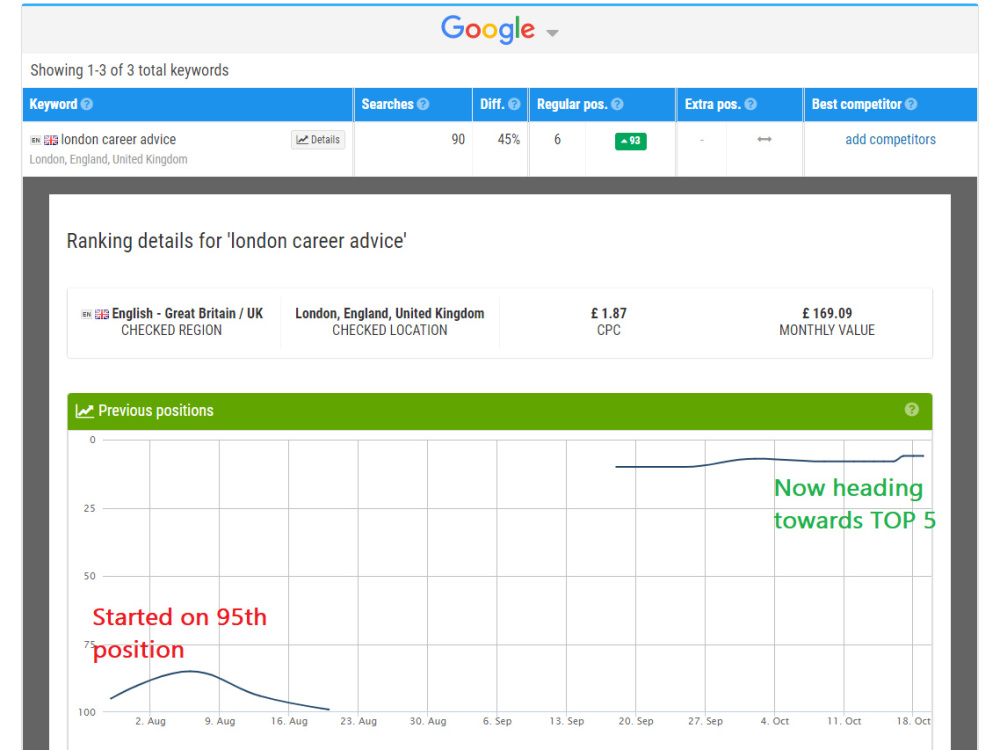Sort by the Best competitor column header

[857, 104]
